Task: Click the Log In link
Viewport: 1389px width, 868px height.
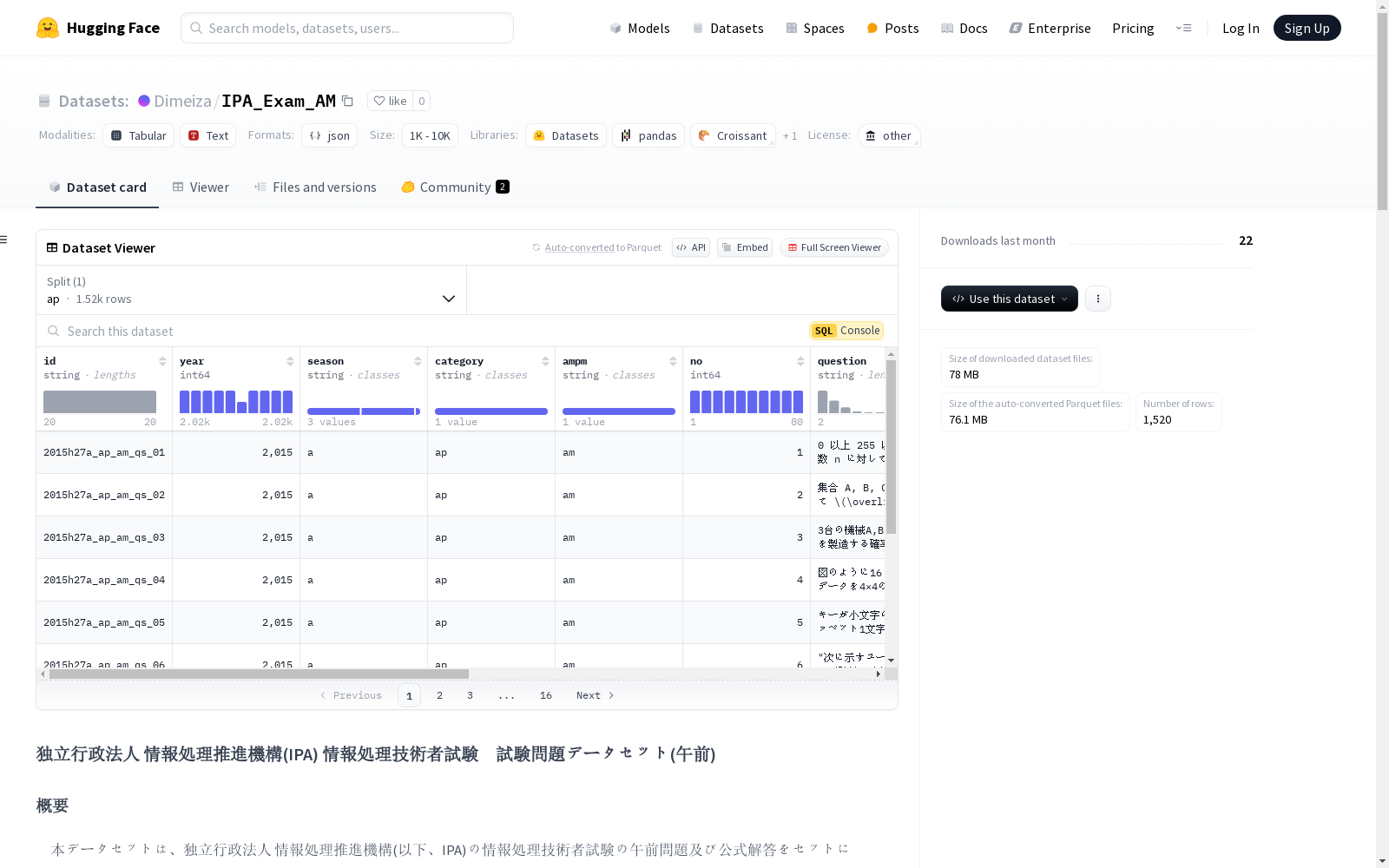Action: point(1241,28)
